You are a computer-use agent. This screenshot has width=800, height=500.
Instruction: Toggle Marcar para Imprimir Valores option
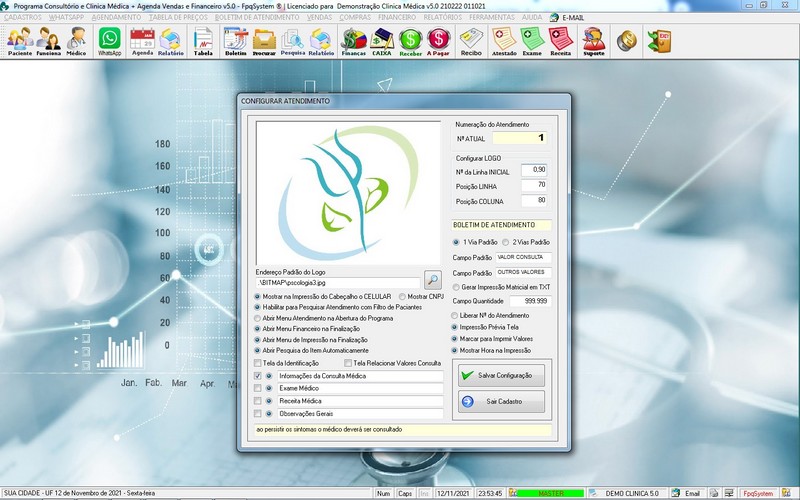(455, 339)
